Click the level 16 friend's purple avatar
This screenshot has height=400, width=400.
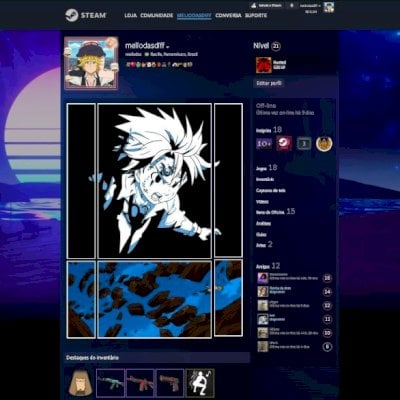pyautogui.click(x=263, y=278)
